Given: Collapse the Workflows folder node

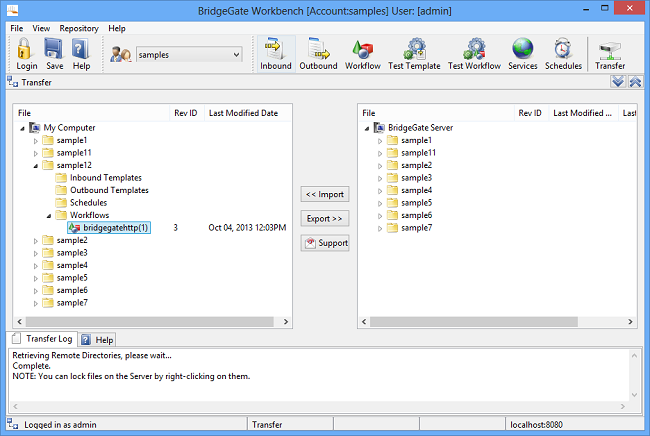Looking at the screenshot, I should 49,215.
